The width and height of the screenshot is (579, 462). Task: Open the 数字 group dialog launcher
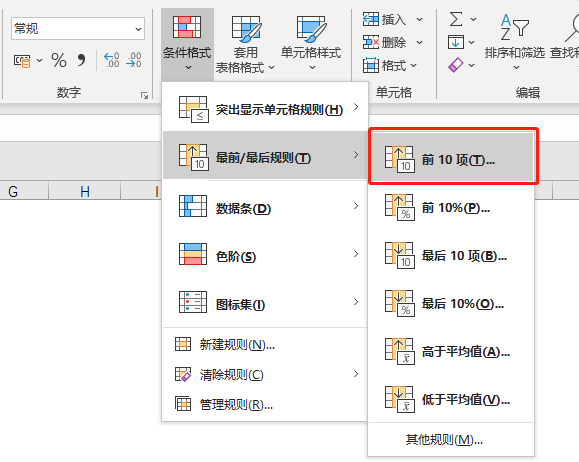(144, 96)
